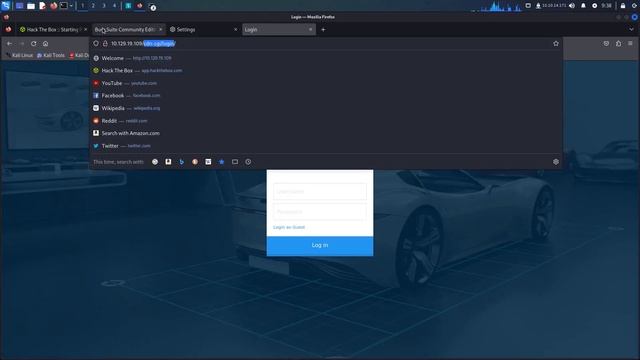This screenshot has height=360, width=640.
Task: Open the Kali applications menu
Action: (x=5, y=6)
